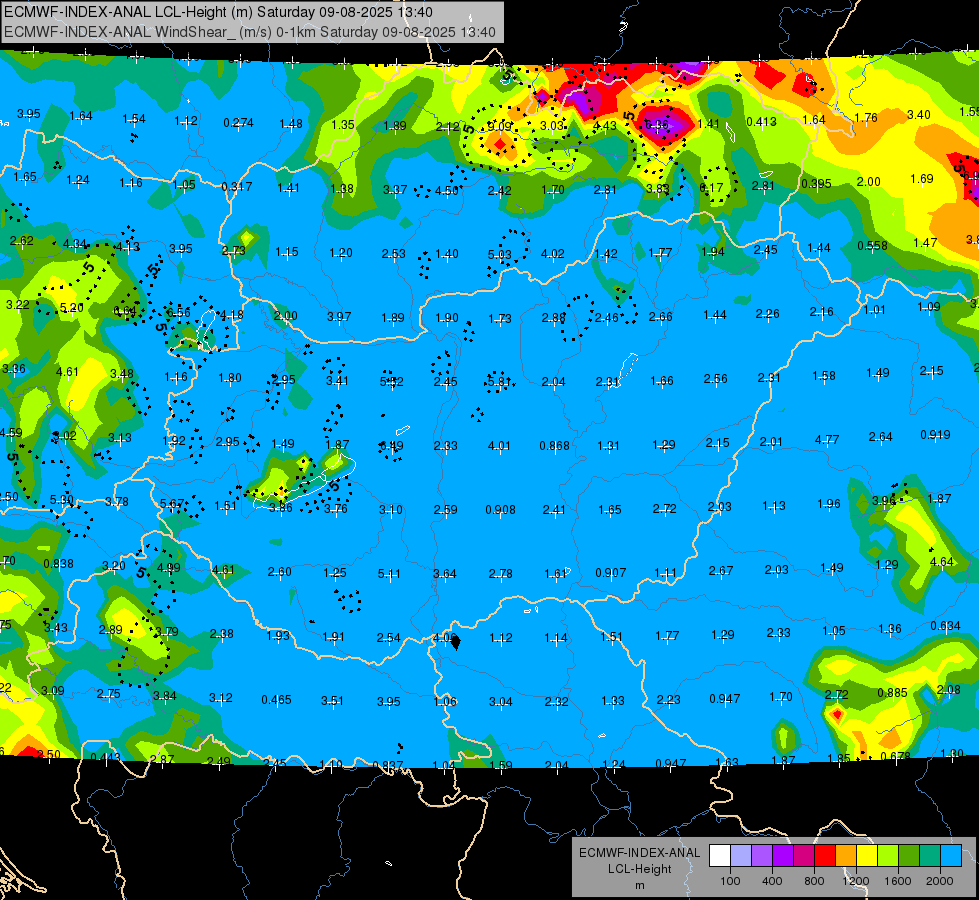979x900 pixels.
Task: Click the header line mentioning LCL-Height (m)
Action: pos(219,12)
